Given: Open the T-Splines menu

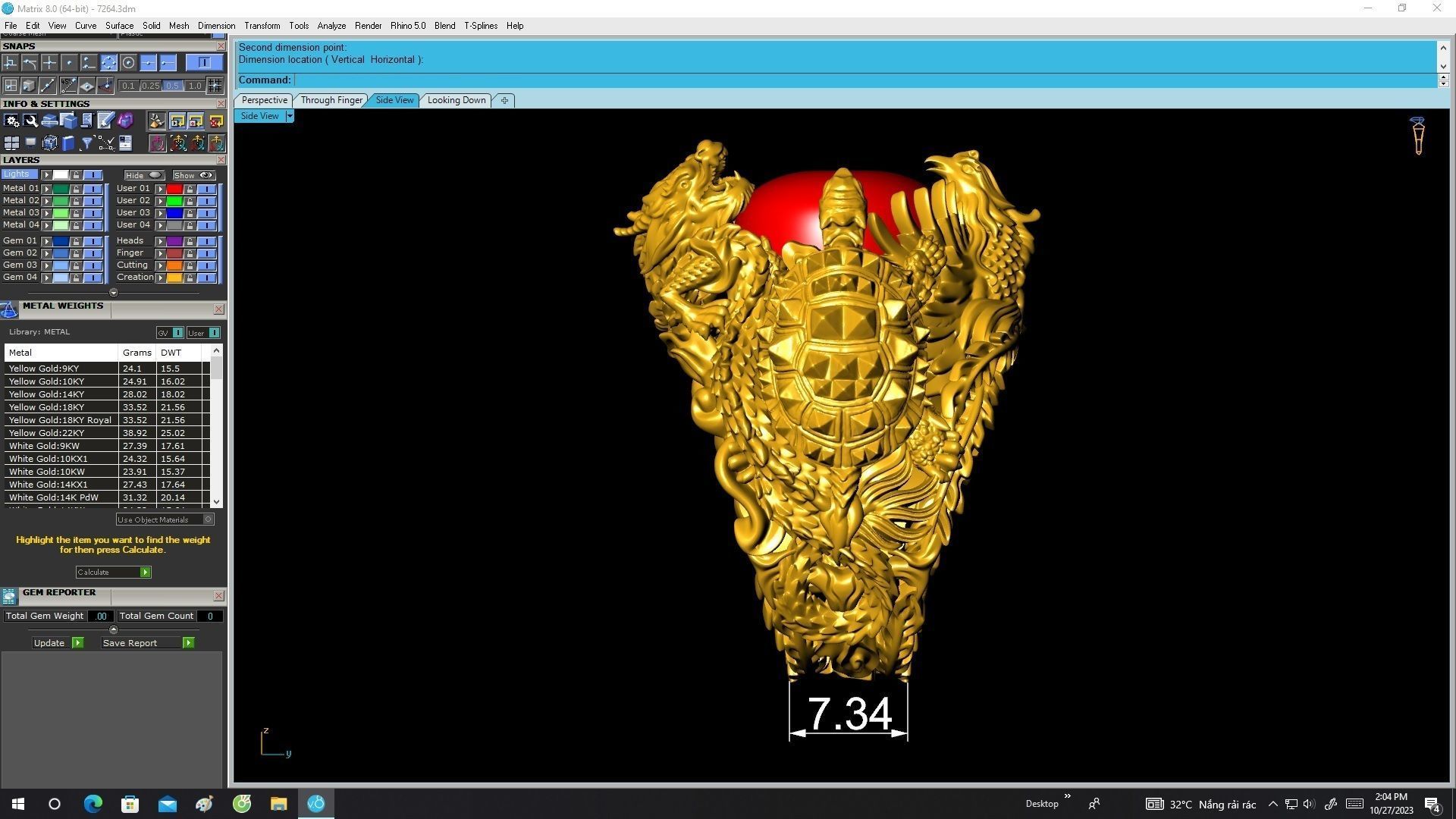Looking at the screenshot, I should [x=480, y=26].
